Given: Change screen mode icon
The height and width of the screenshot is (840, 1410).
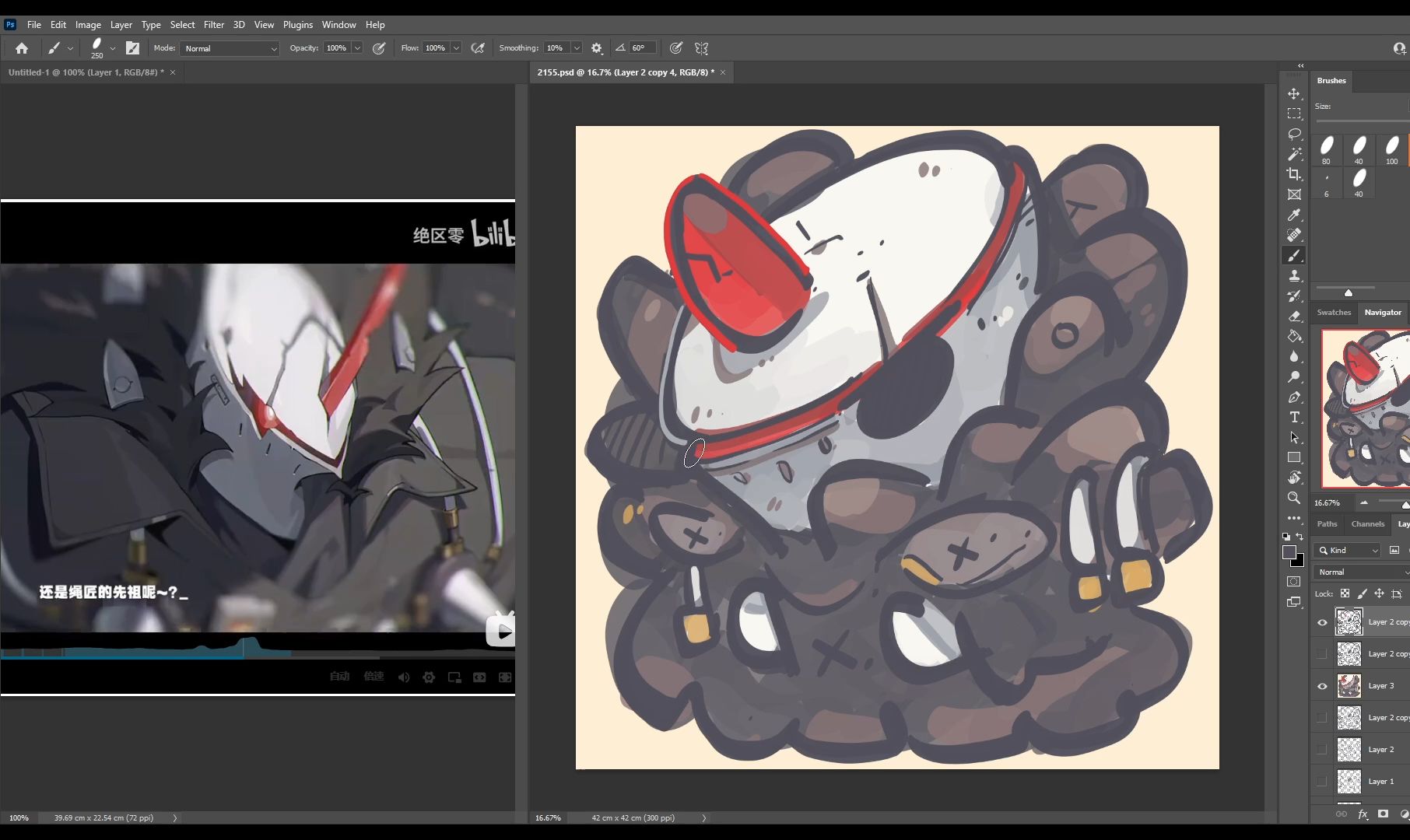Looking at the screenshot, I should click(1294, 602).
